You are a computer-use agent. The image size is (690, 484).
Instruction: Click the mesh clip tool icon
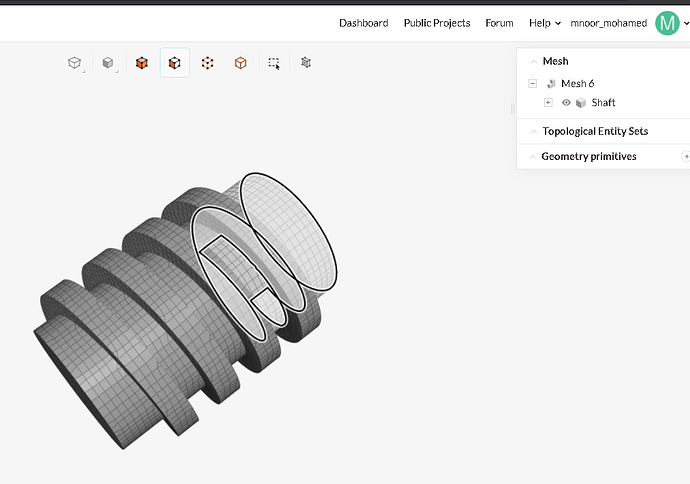click(x=306, y=63)
